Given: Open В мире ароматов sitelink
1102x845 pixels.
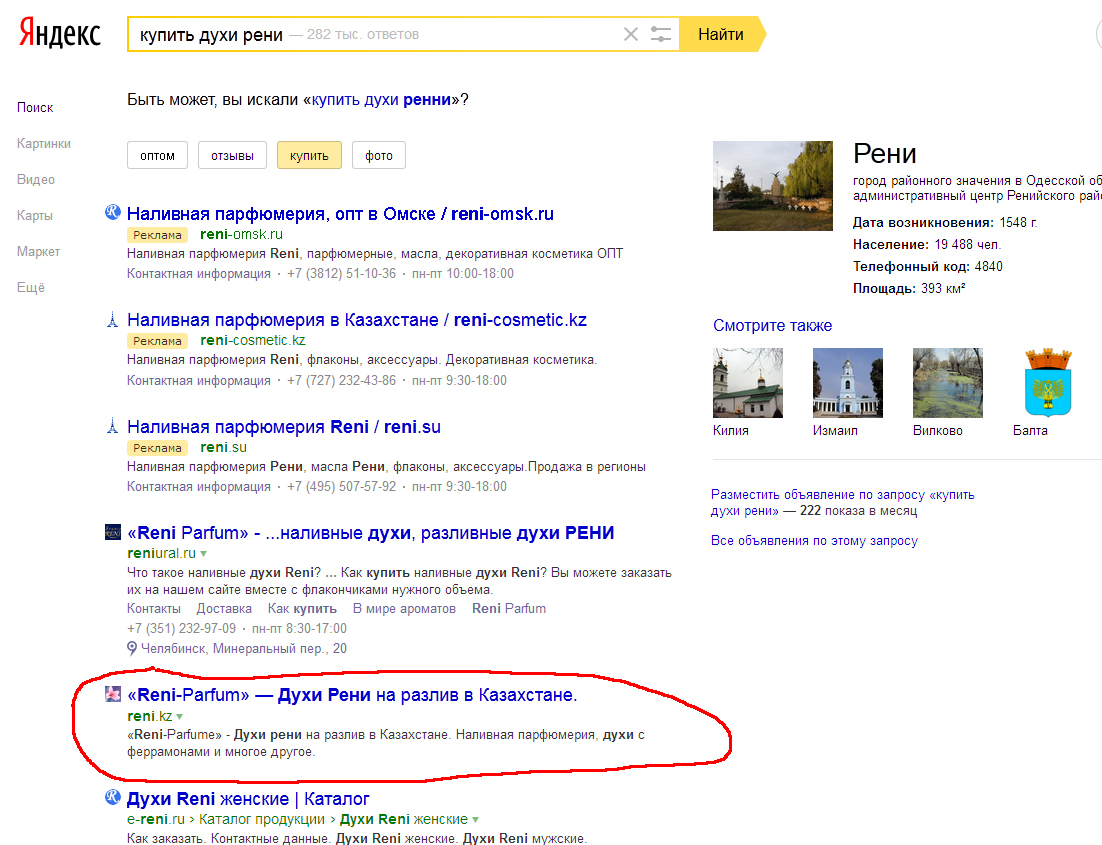Looking at the screenshot, I should click(404, 608).
